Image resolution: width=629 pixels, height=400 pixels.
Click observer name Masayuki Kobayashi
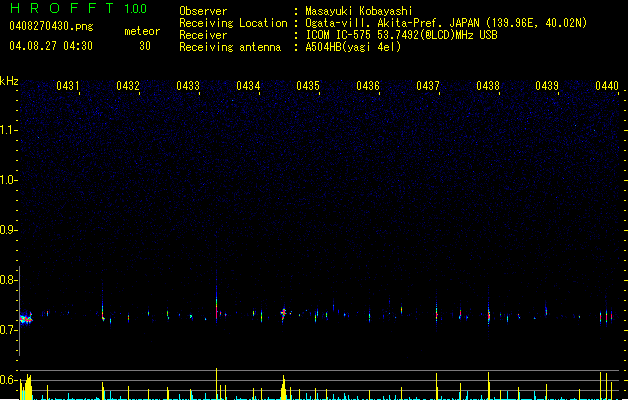(x=359, y=11)
